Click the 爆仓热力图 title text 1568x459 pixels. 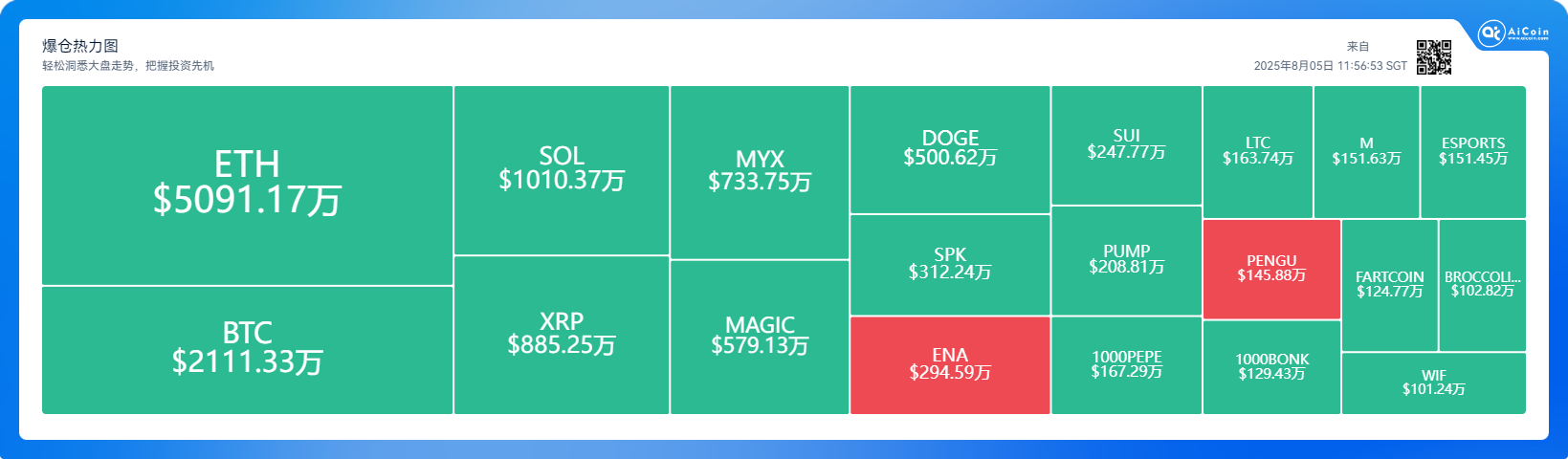[x=80, y=46]
